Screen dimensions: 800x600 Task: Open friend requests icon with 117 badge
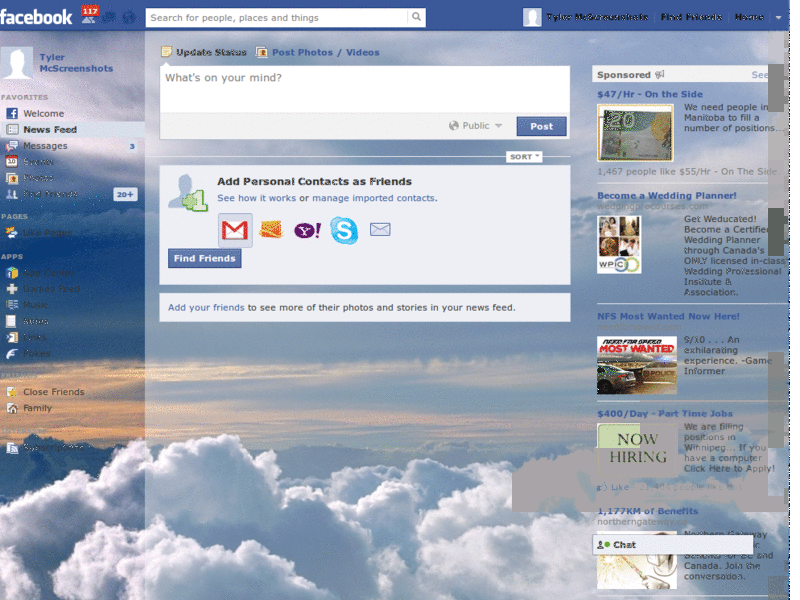coord(89,15)
